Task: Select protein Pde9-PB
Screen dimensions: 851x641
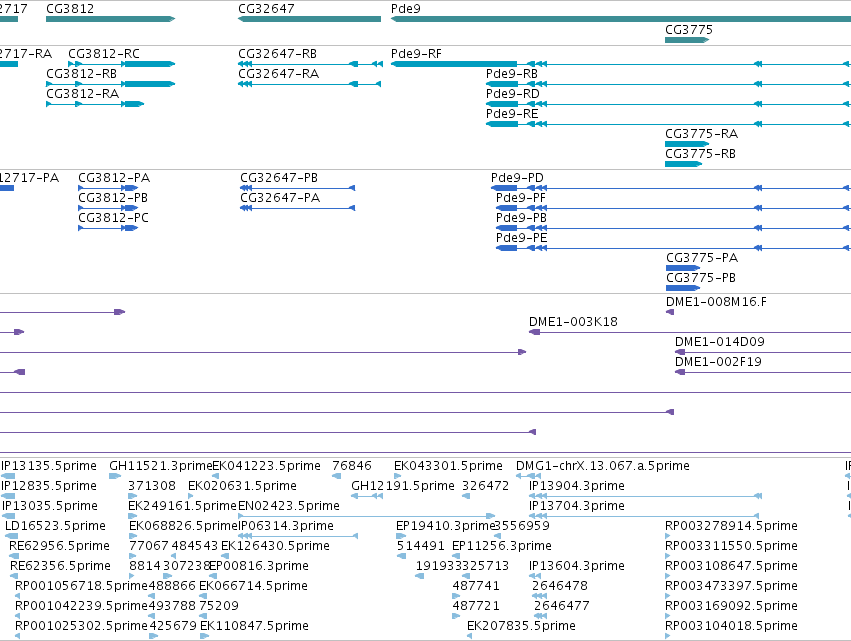Action: (x=521, y=218)
